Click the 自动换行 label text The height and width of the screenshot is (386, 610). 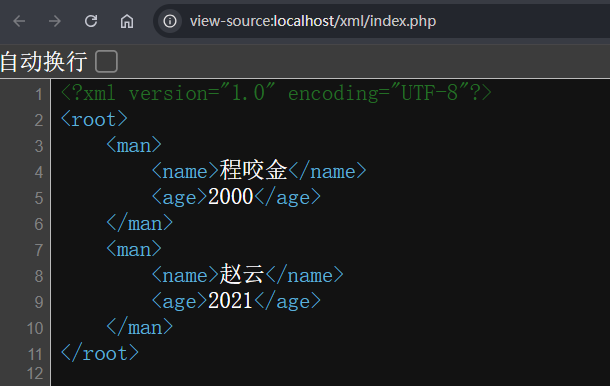pyautogui.click(x=43, y=61)
